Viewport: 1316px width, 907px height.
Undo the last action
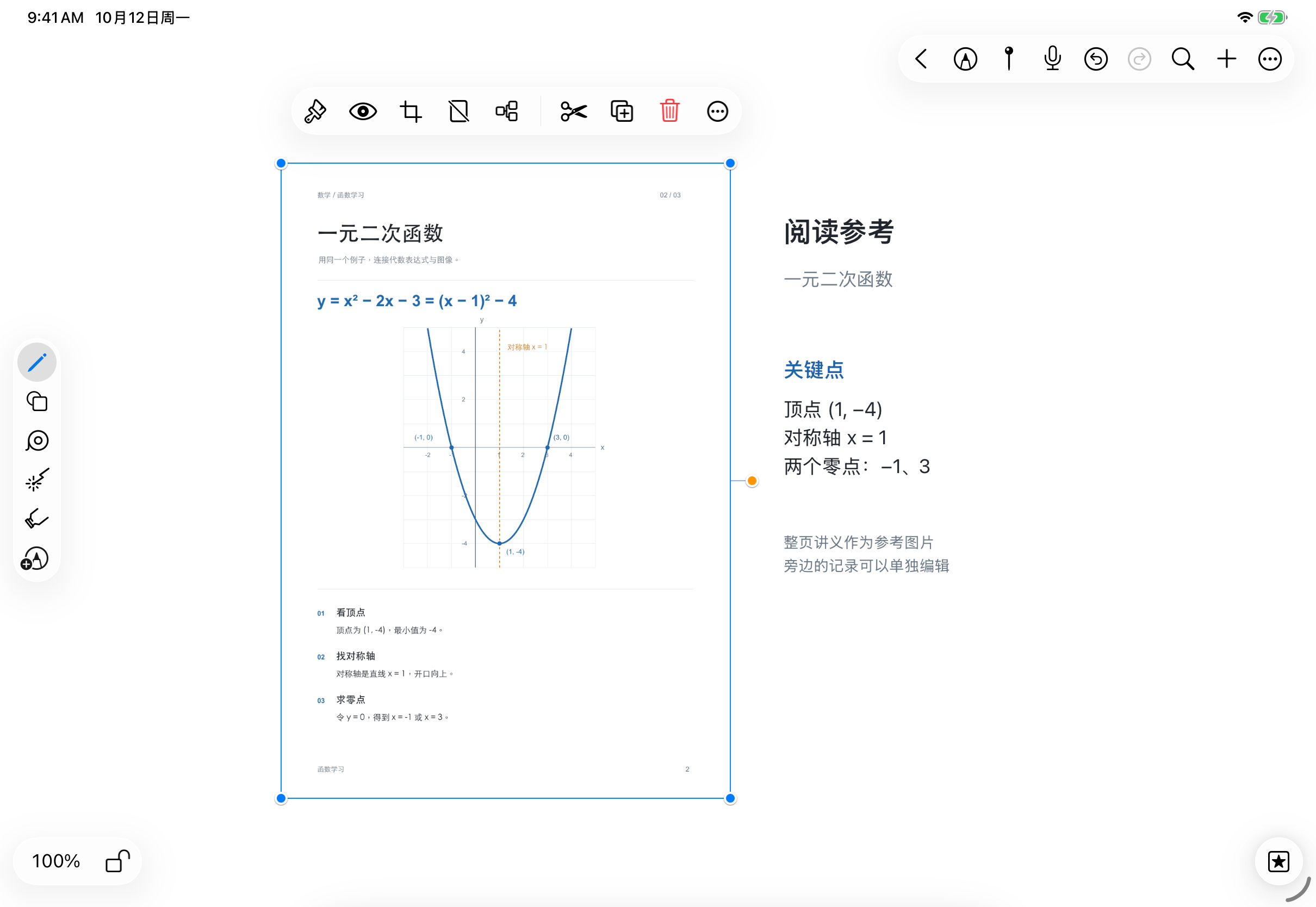click(1096, 59)
